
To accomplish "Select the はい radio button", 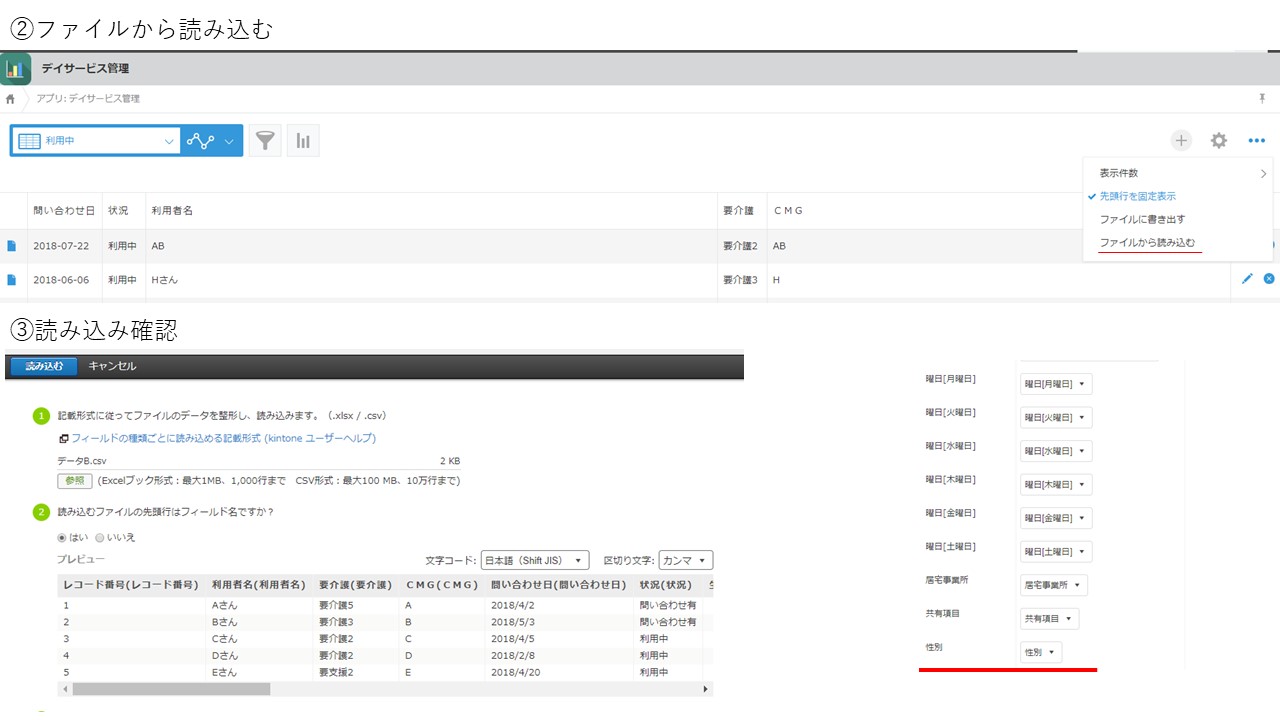I will 62,537.
